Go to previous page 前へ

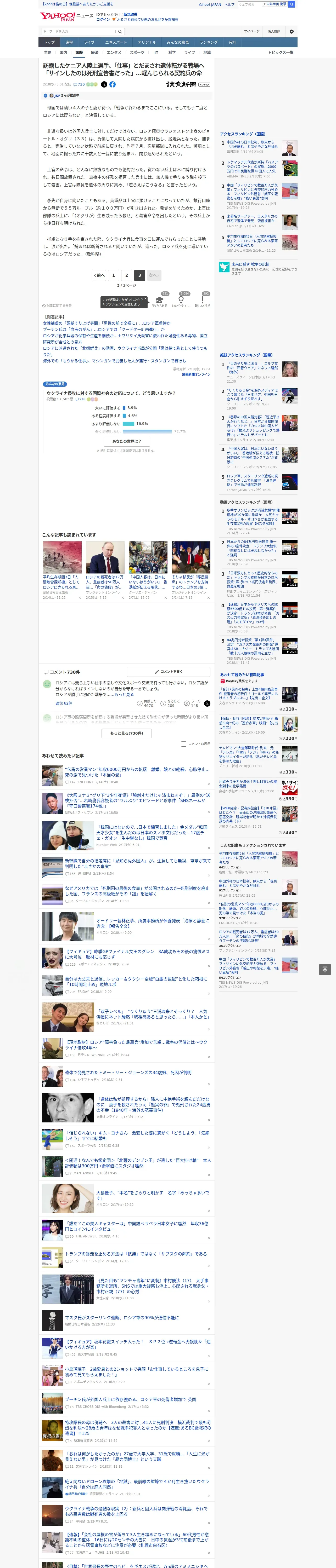[x=99, y=275]
